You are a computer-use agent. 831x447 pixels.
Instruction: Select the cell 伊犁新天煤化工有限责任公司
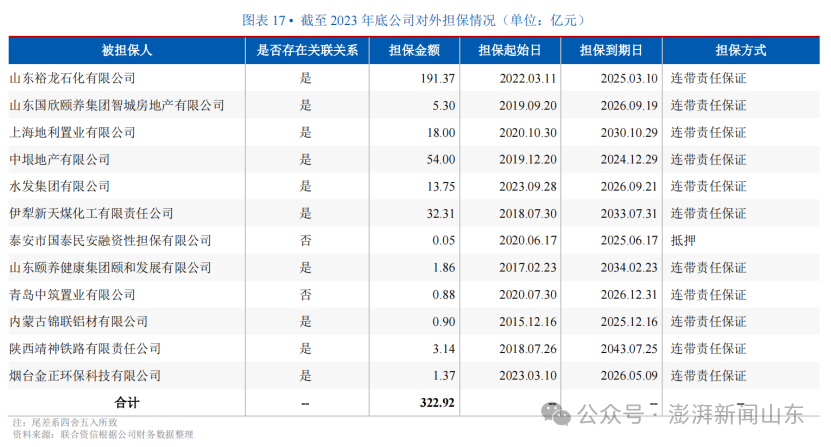click(x=91, y=214)
